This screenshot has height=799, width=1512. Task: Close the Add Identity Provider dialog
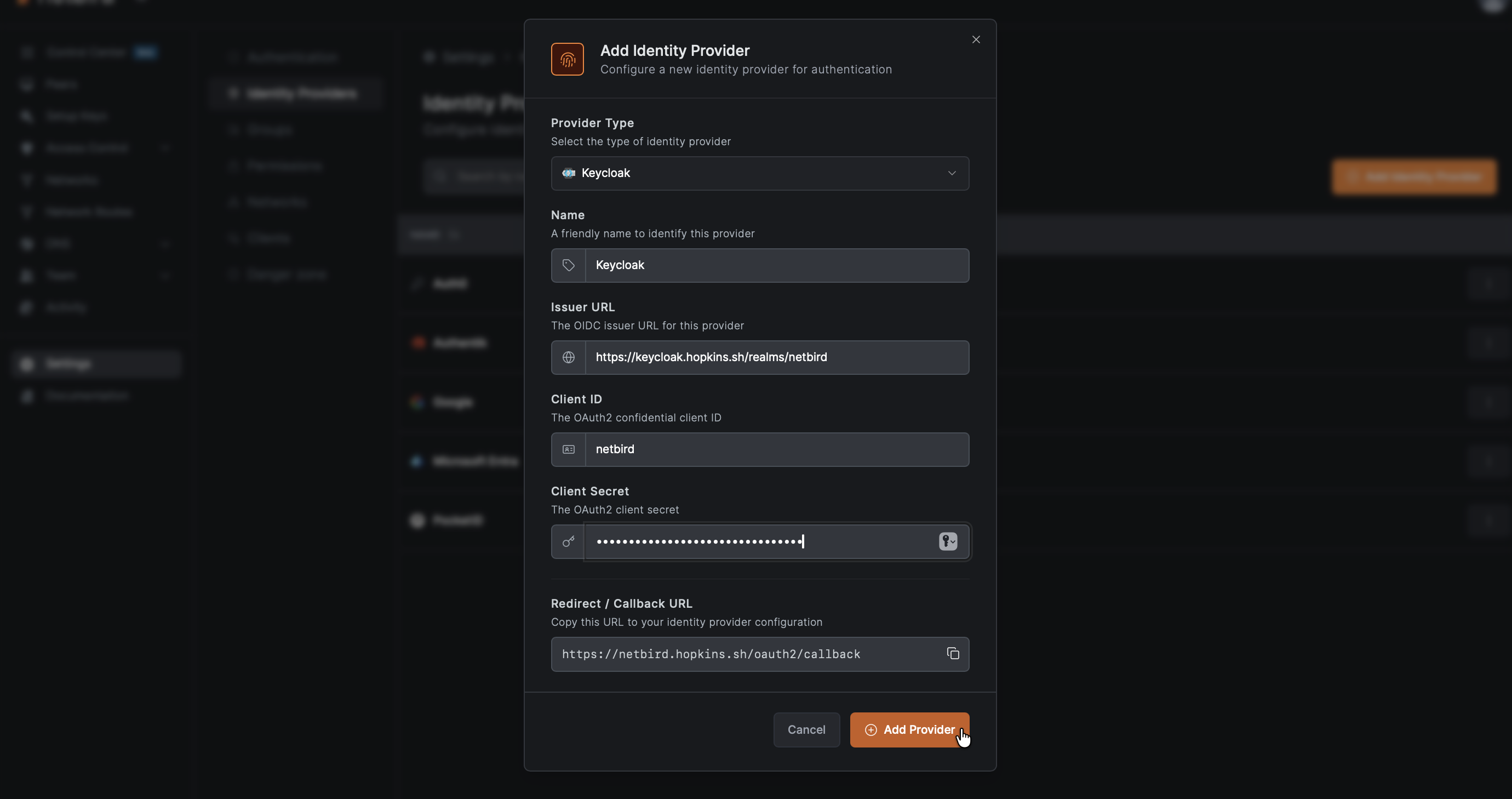coord(976,39)
